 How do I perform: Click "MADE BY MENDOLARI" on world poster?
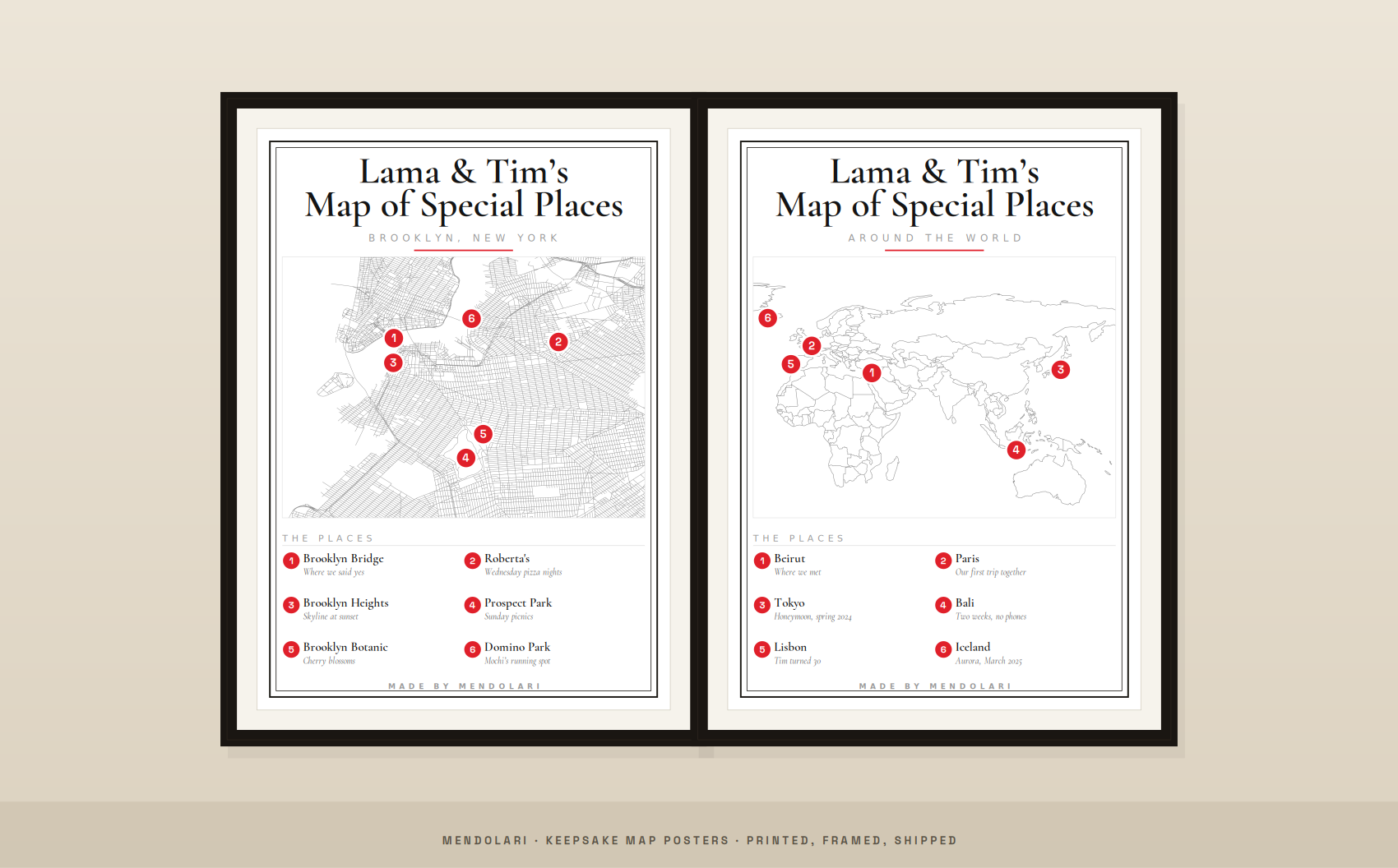(935, 686)
